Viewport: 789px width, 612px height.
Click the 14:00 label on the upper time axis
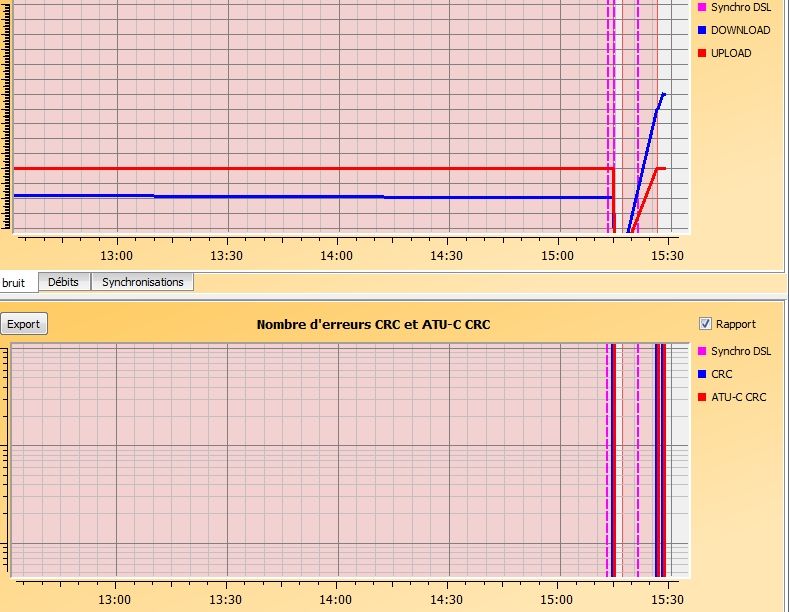(x=337, y=256)
